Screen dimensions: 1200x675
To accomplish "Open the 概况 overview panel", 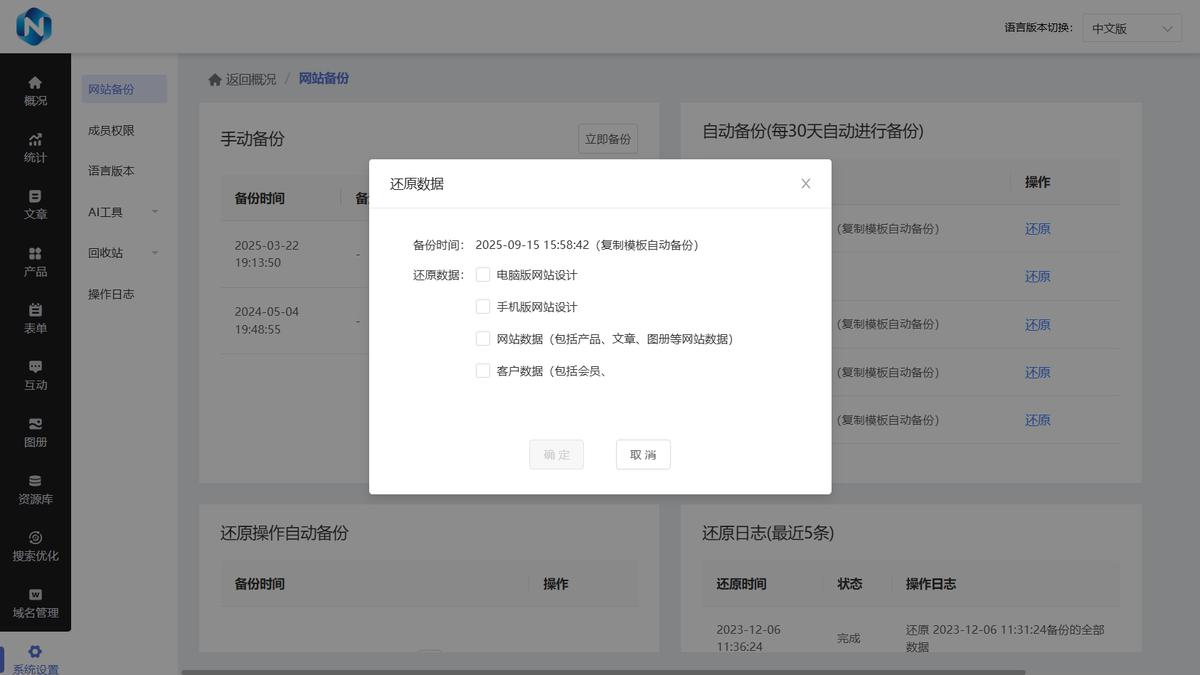I will tap(35, 90).
